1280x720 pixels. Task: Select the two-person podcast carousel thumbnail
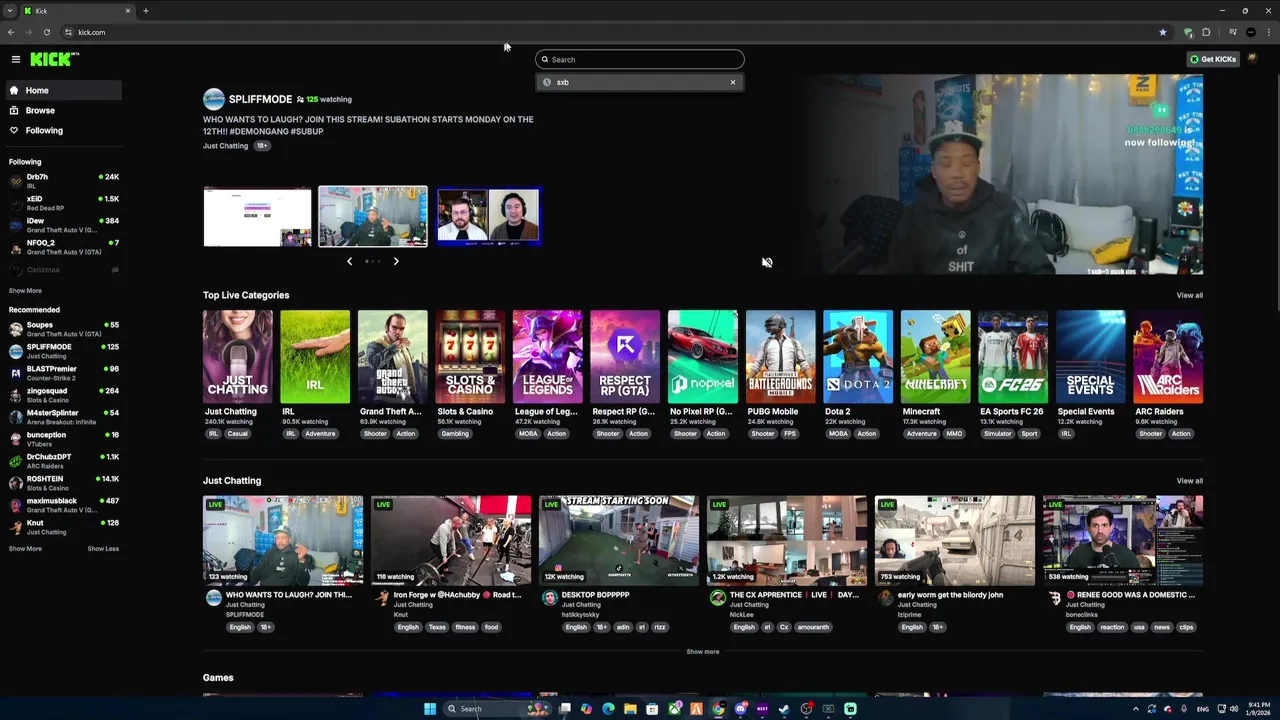pyautogui.click(x=488, y=216)
